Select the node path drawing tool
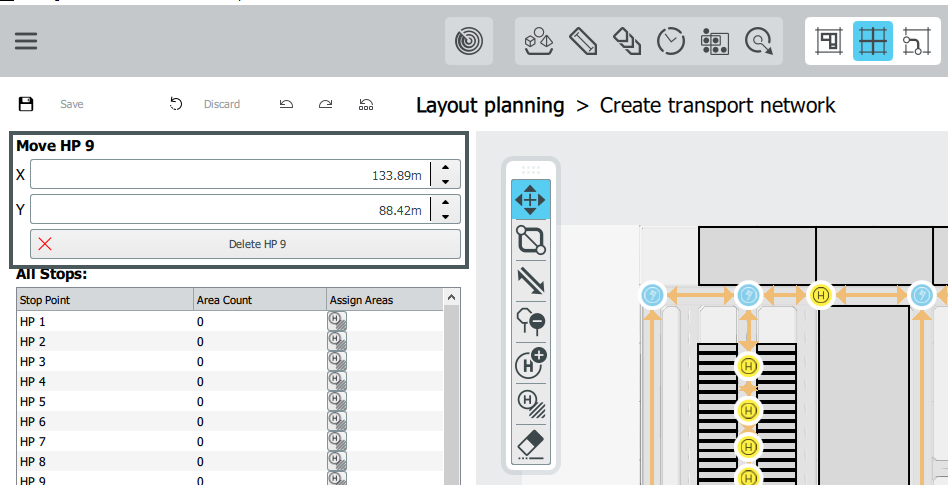This screenshot has width=948, height=485. click(531, 239)
